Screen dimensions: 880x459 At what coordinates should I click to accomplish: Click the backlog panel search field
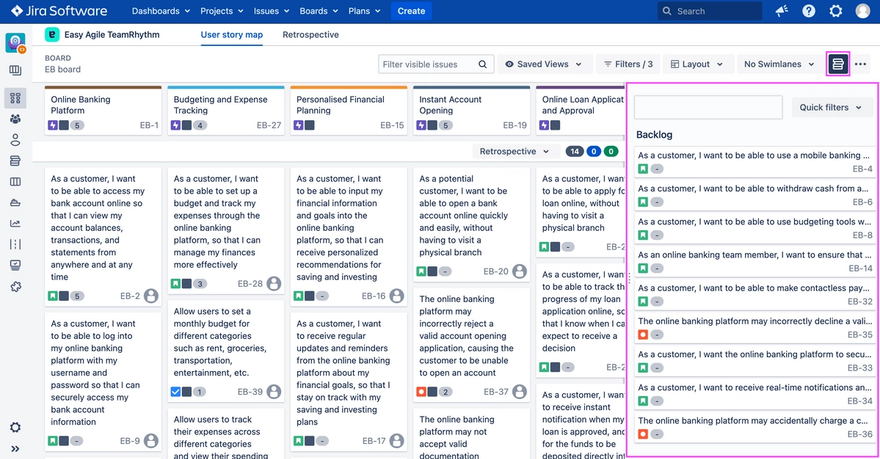click(x=708, y=107)
